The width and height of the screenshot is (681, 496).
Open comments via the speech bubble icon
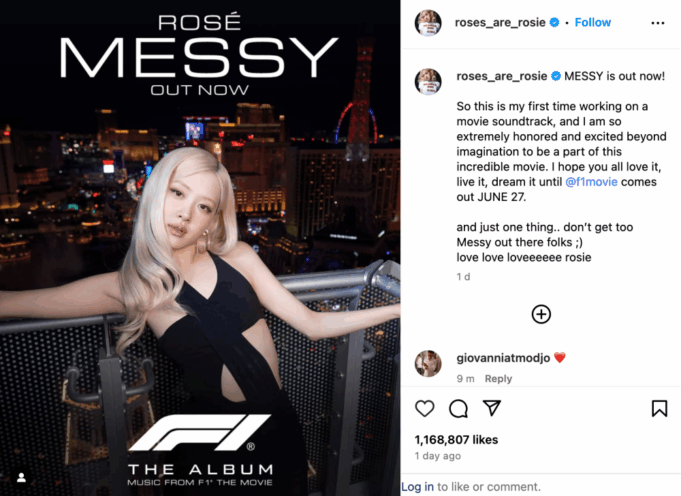point(458,409)
